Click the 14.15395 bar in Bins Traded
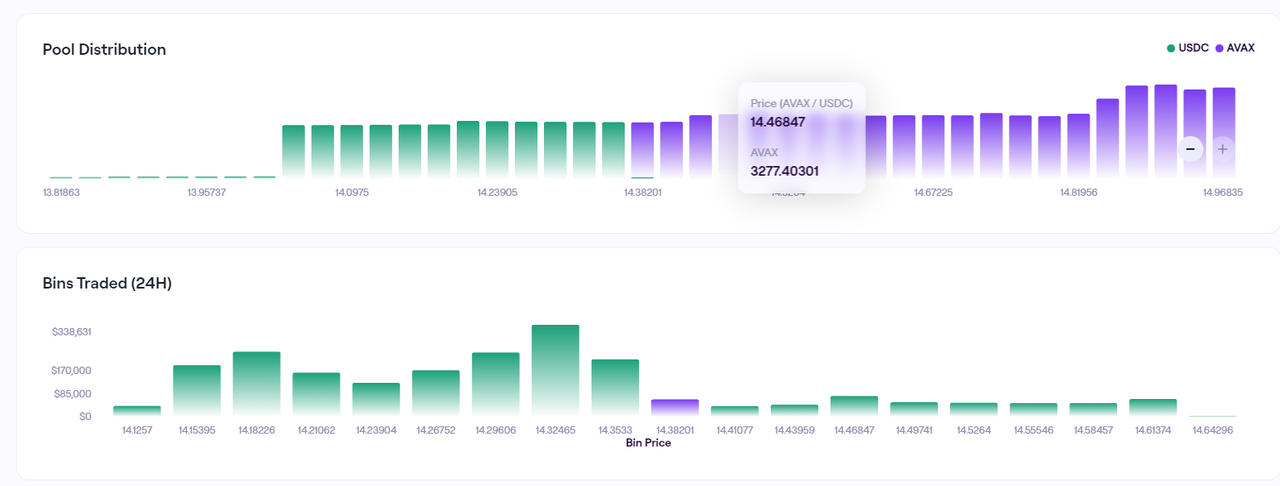This screenshot has width=1280, height=486. (x=197, y=391)
